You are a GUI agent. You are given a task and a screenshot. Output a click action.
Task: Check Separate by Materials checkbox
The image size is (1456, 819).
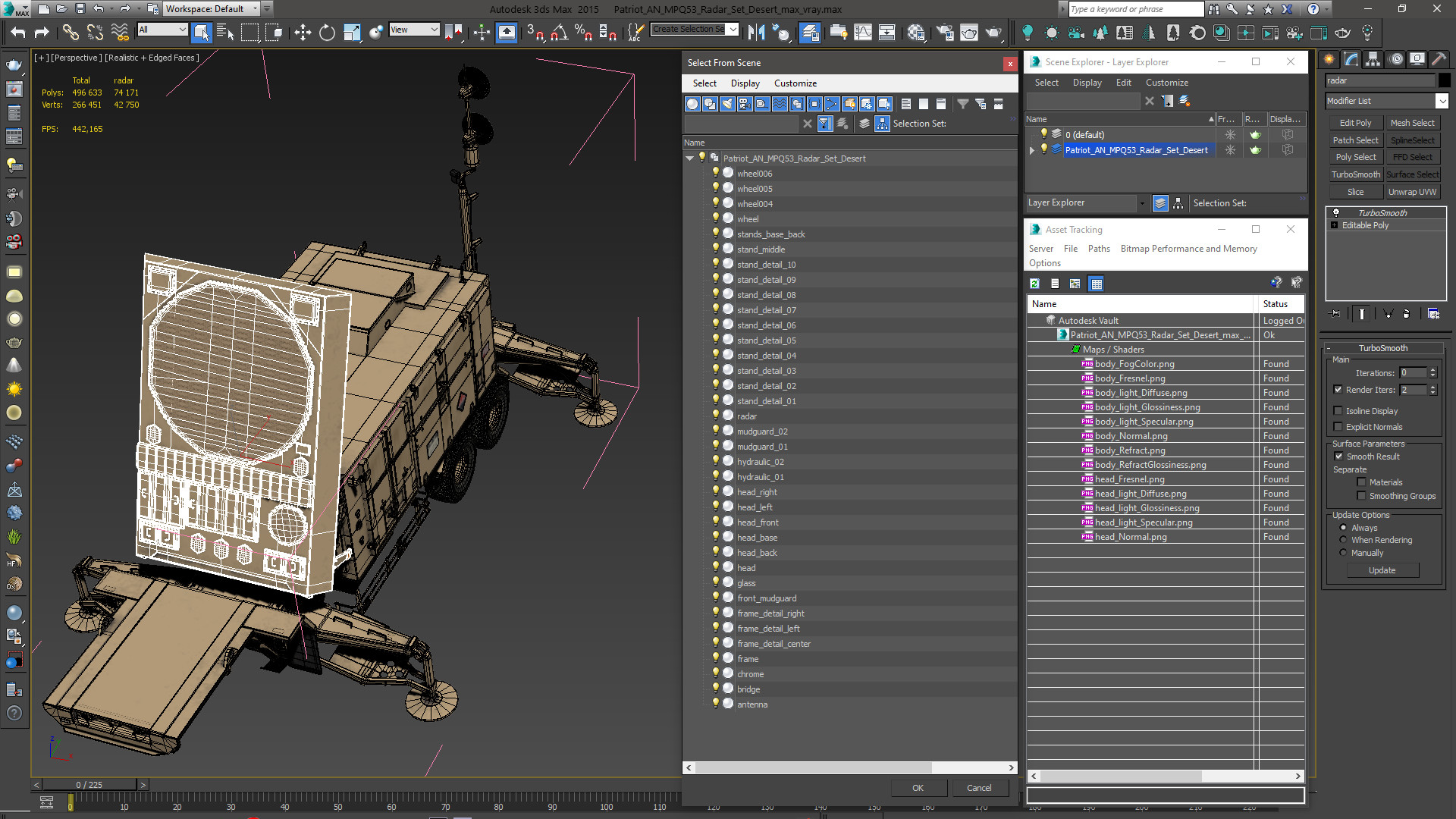coord(1362,482)
